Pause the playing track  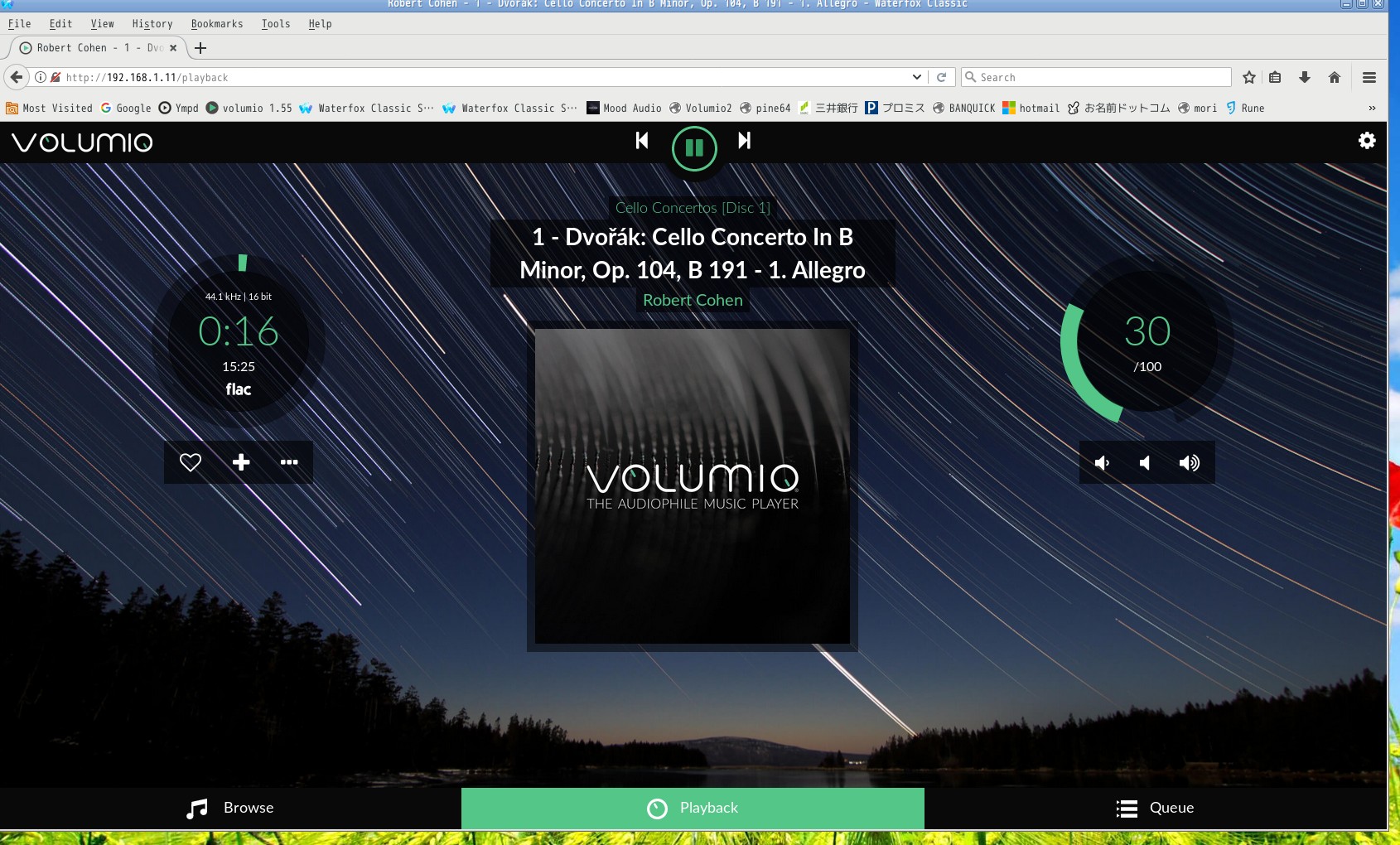(693, 148)
